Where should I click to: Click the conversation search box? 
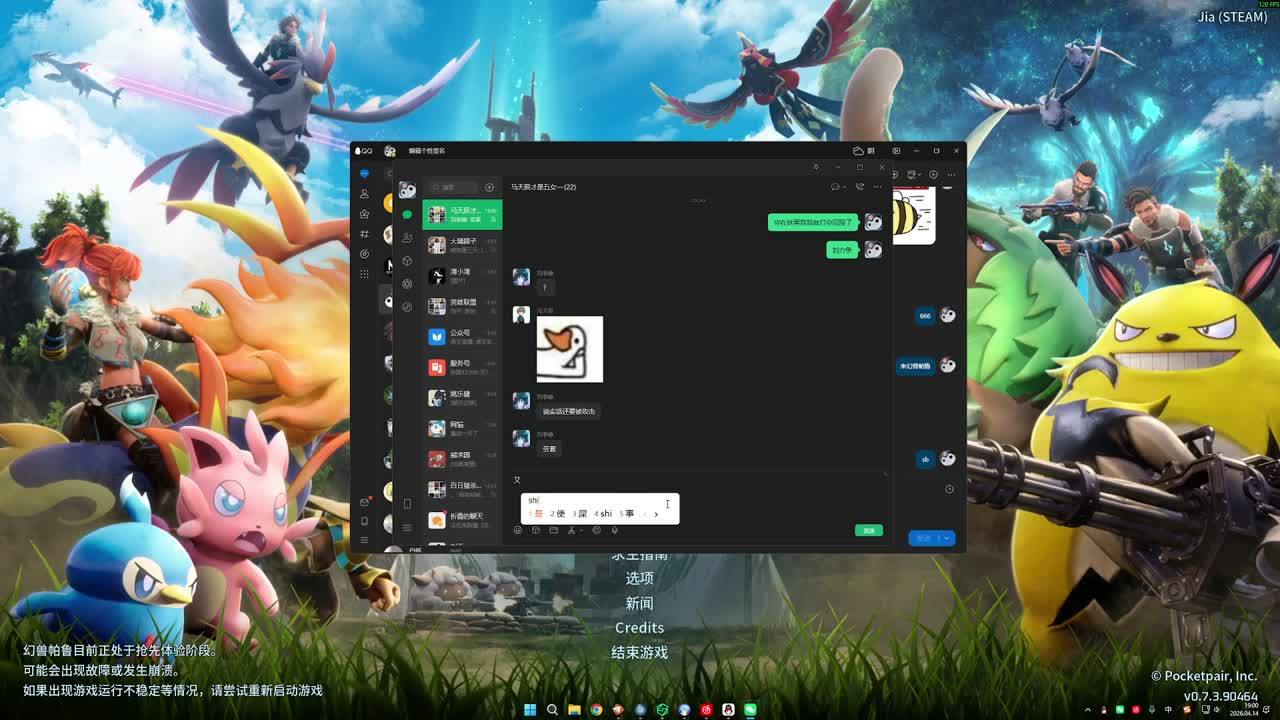[455, 187]
